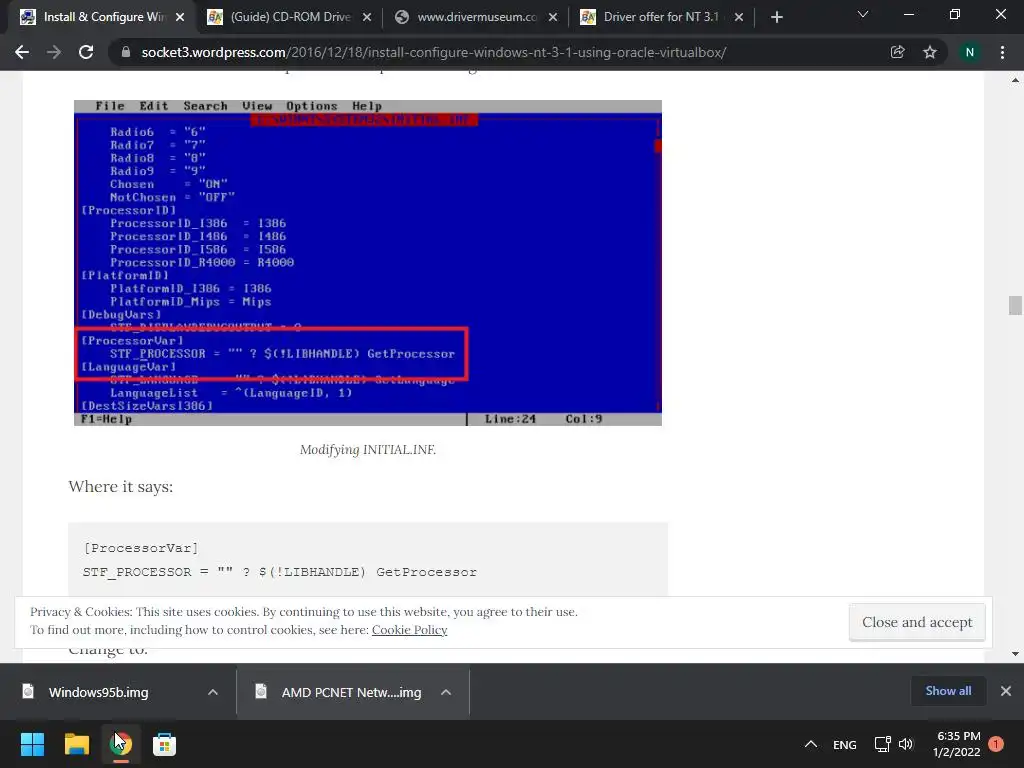Switch to www.drivermuseum.co tab
The height and width of the screenshot is (768, 1024).
475,17
